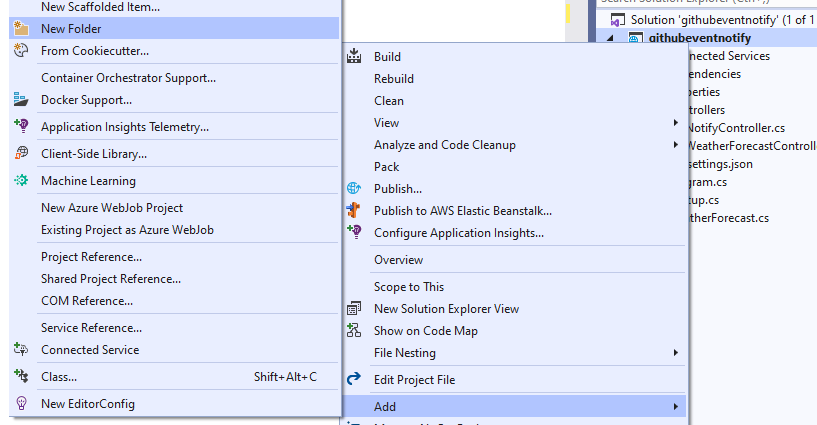Select New Azure WebJob Project
Screen dimensions: 817x425
(x=174, y=208)
